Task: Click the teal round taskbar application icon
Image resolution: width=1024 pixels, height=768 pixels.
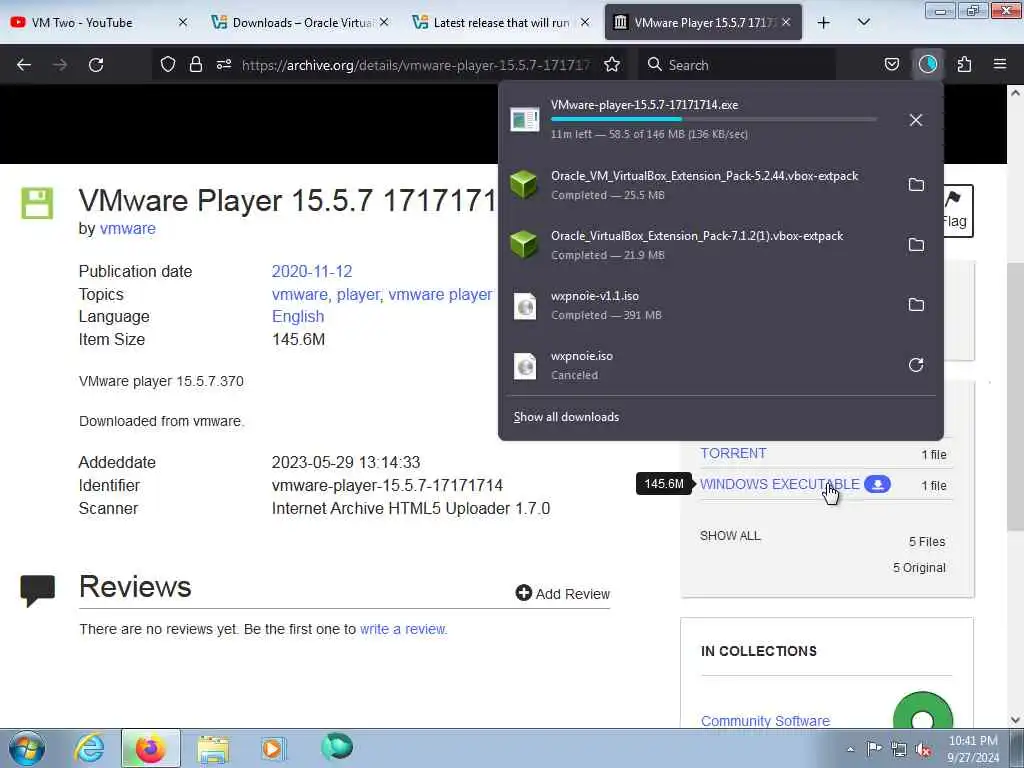Action: pyautogui.click(x=337, y=746)
